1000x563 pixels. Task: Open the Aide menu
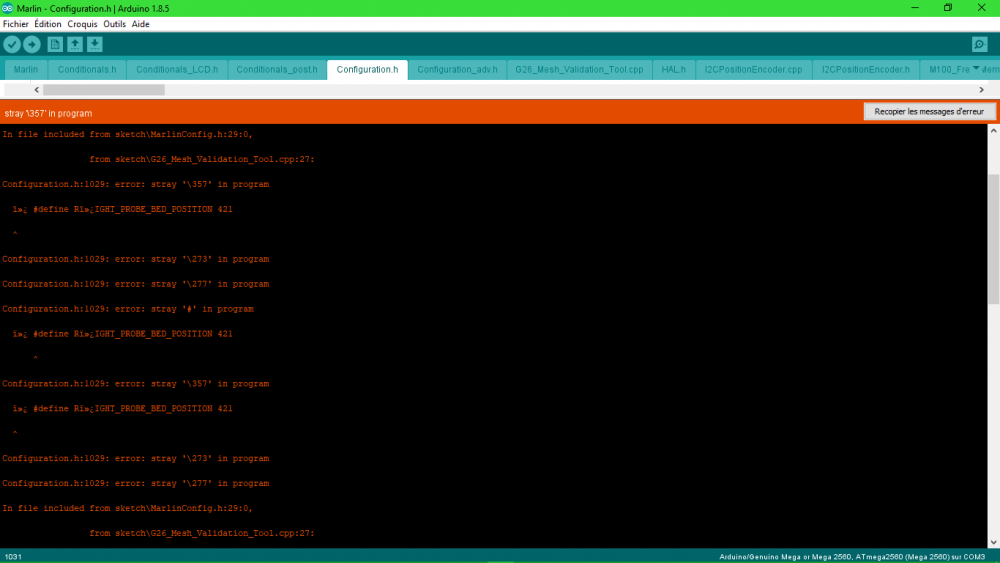coord(140,24)
